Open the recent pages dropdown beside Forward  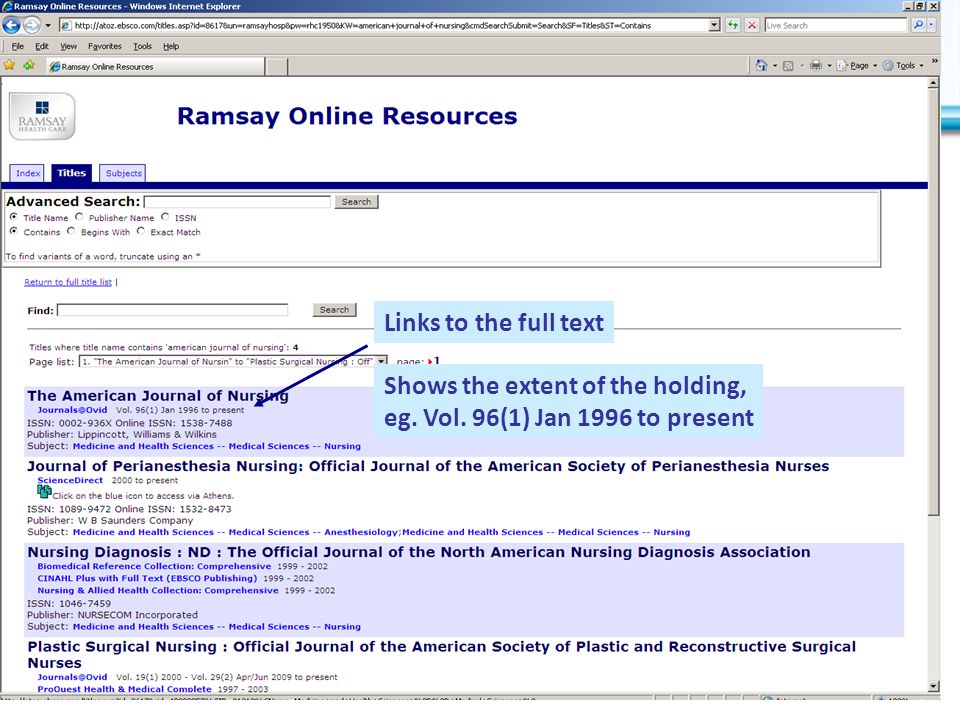[x=48, y=26]
